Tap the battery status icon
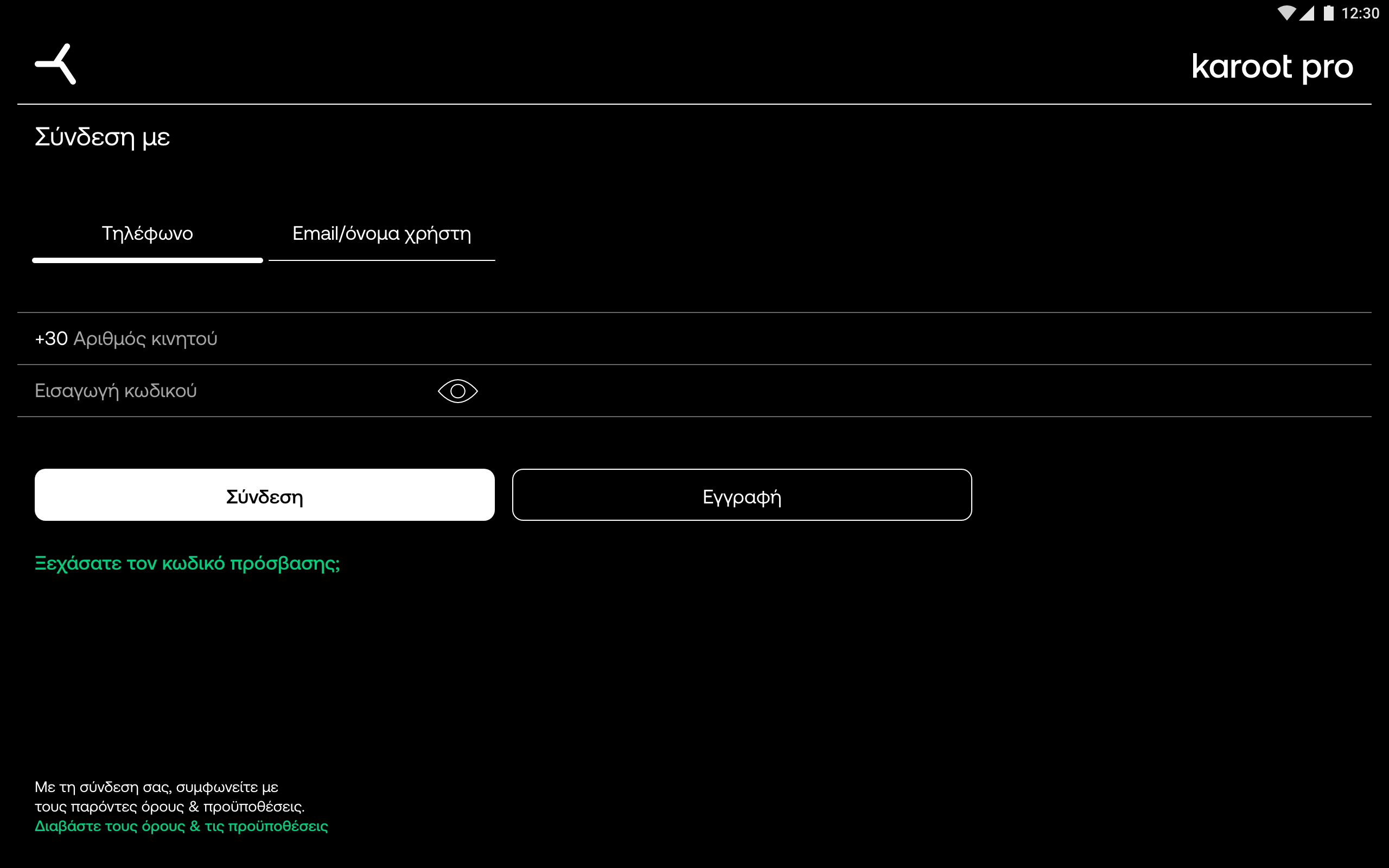The width and height of the screenshot is (1389, 868). pos(1329,13)
